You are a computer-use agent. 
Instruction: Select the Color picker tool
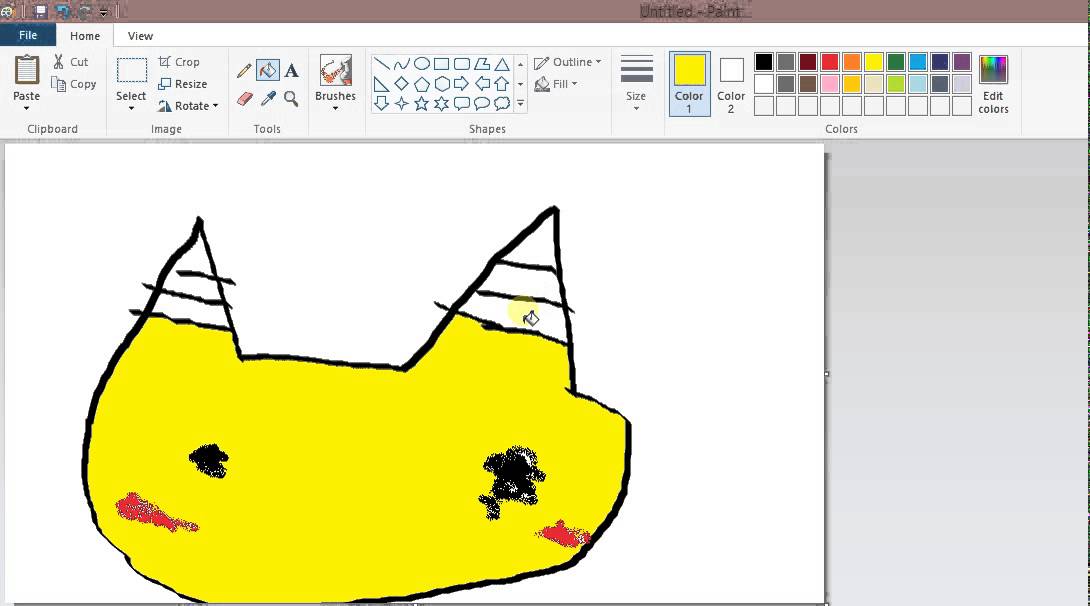click(268, 98)
